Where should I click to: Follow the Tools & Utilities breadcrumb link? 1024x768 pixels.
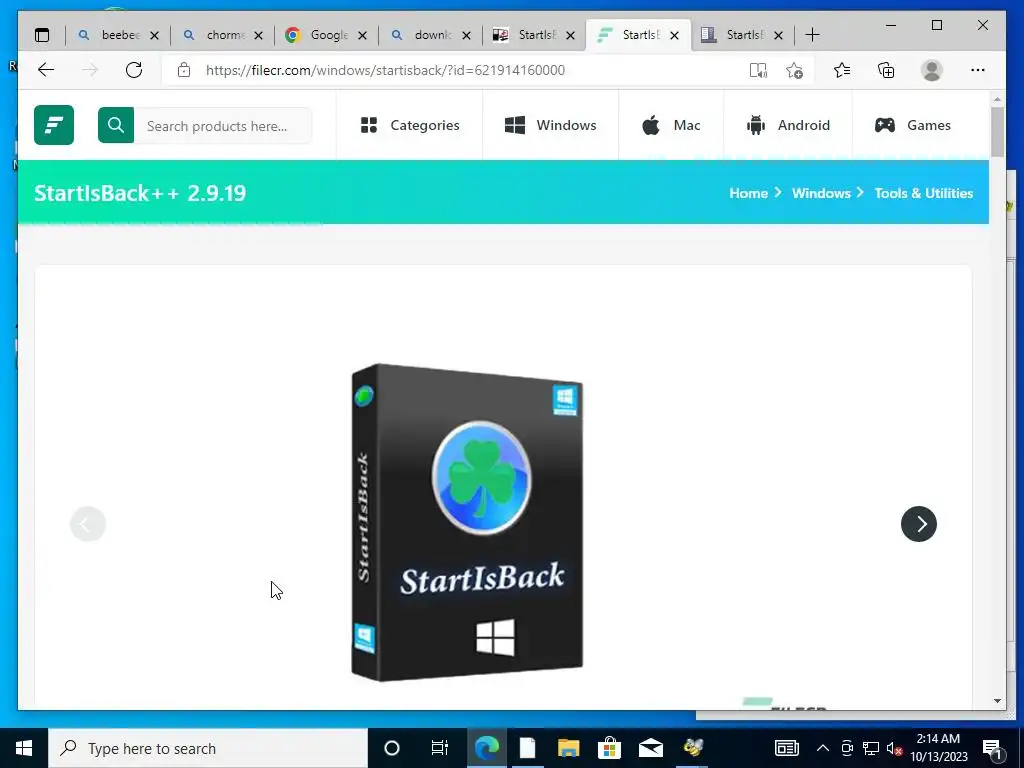pyautogui.click(x=923, y=193)
